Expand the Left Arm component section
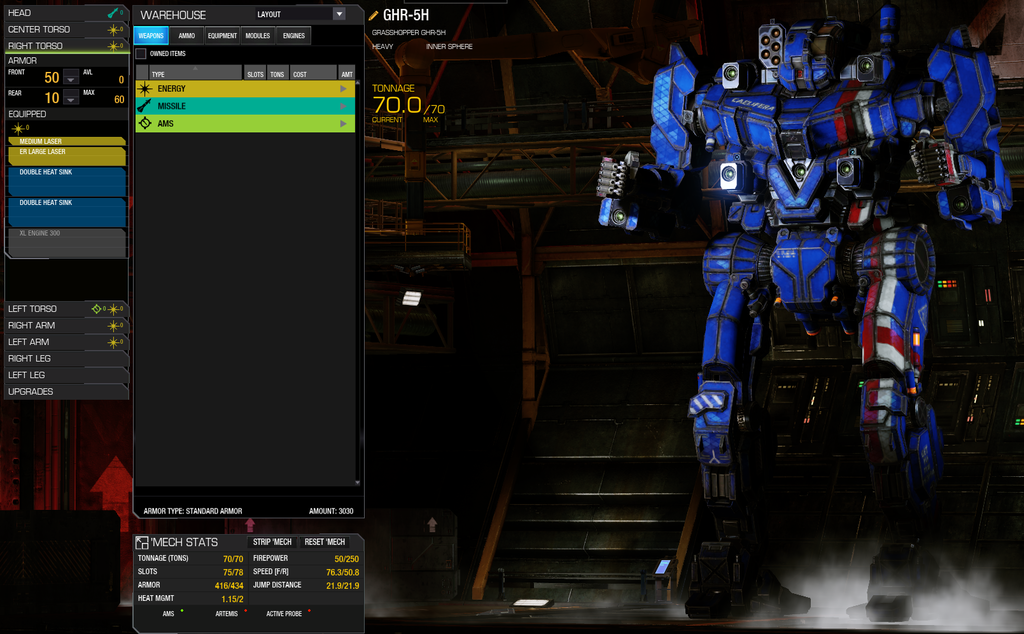This screenshot has width=1024, height=634. 65,342
